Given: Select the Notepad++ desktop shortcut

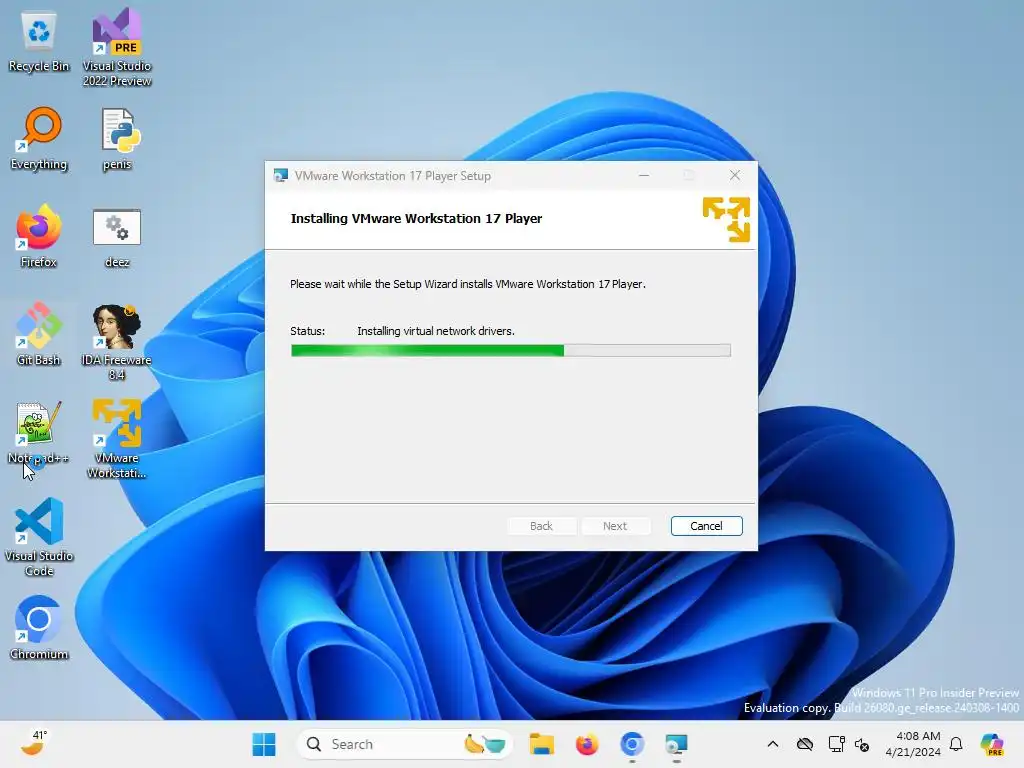Looking at the screenshot, I should point(39,432).
